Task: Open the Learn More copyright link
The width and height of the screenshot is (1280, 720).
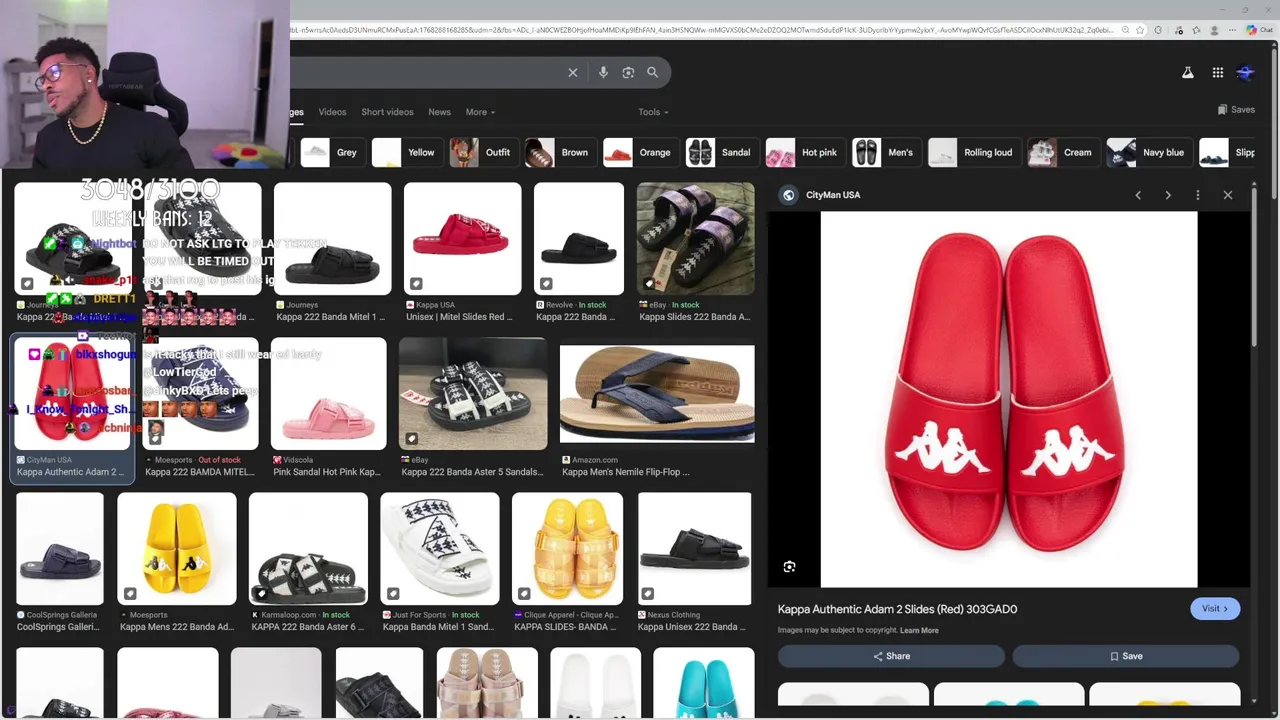Action: point(919,630)
